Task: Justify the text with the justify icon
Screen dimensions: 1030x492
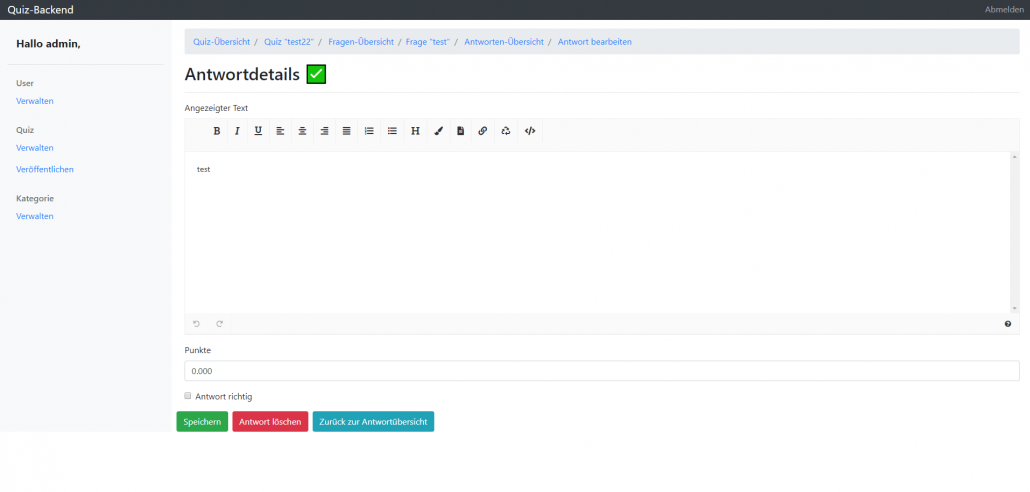Action: 346,131
